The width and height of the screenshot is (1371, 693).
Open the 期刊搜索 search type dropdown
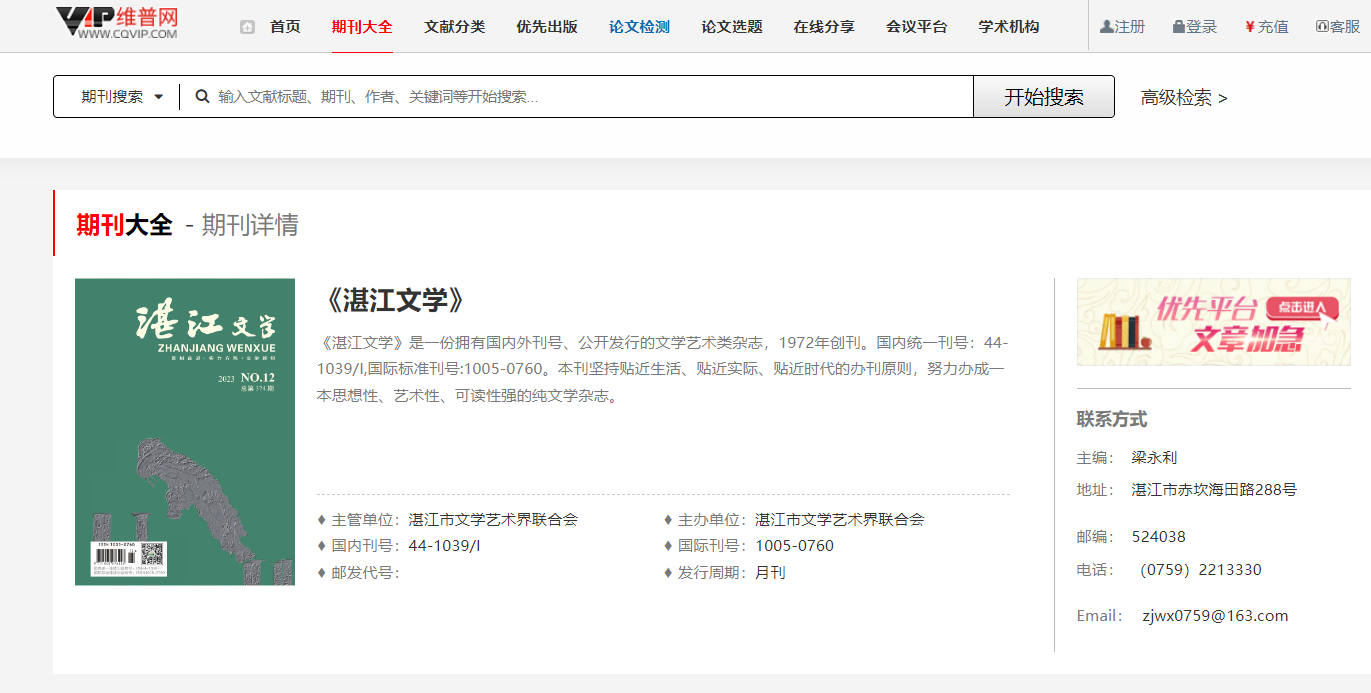coord(121,97)
